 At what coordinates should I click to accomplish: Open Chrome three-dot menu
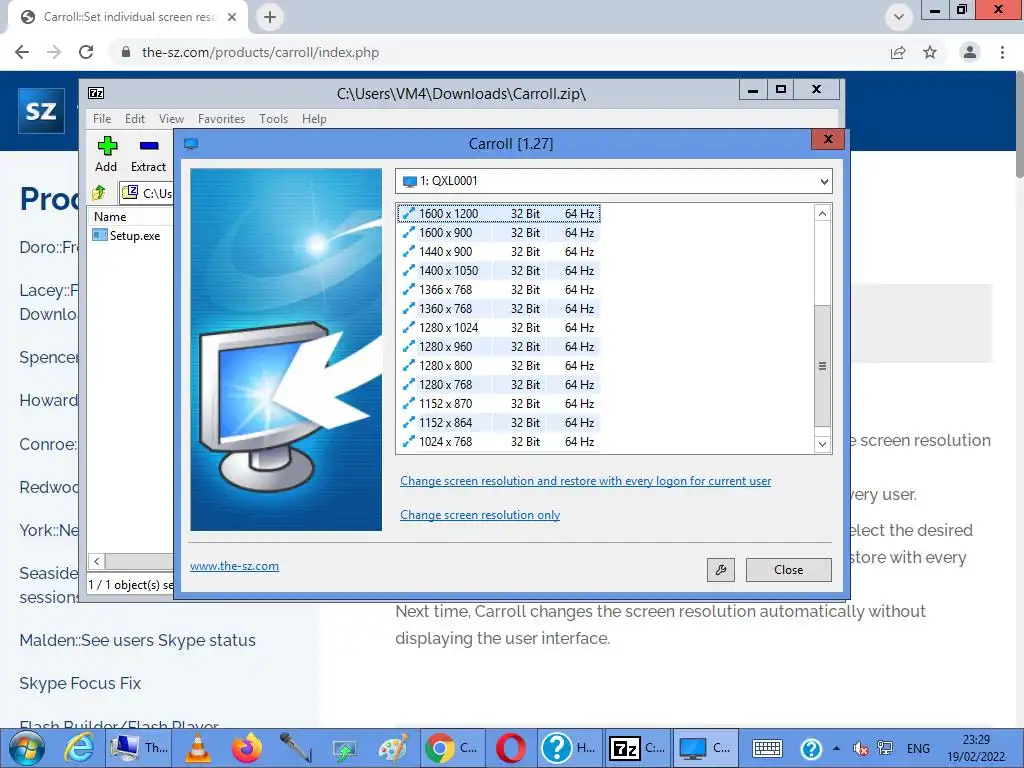tap(1002, 52)
